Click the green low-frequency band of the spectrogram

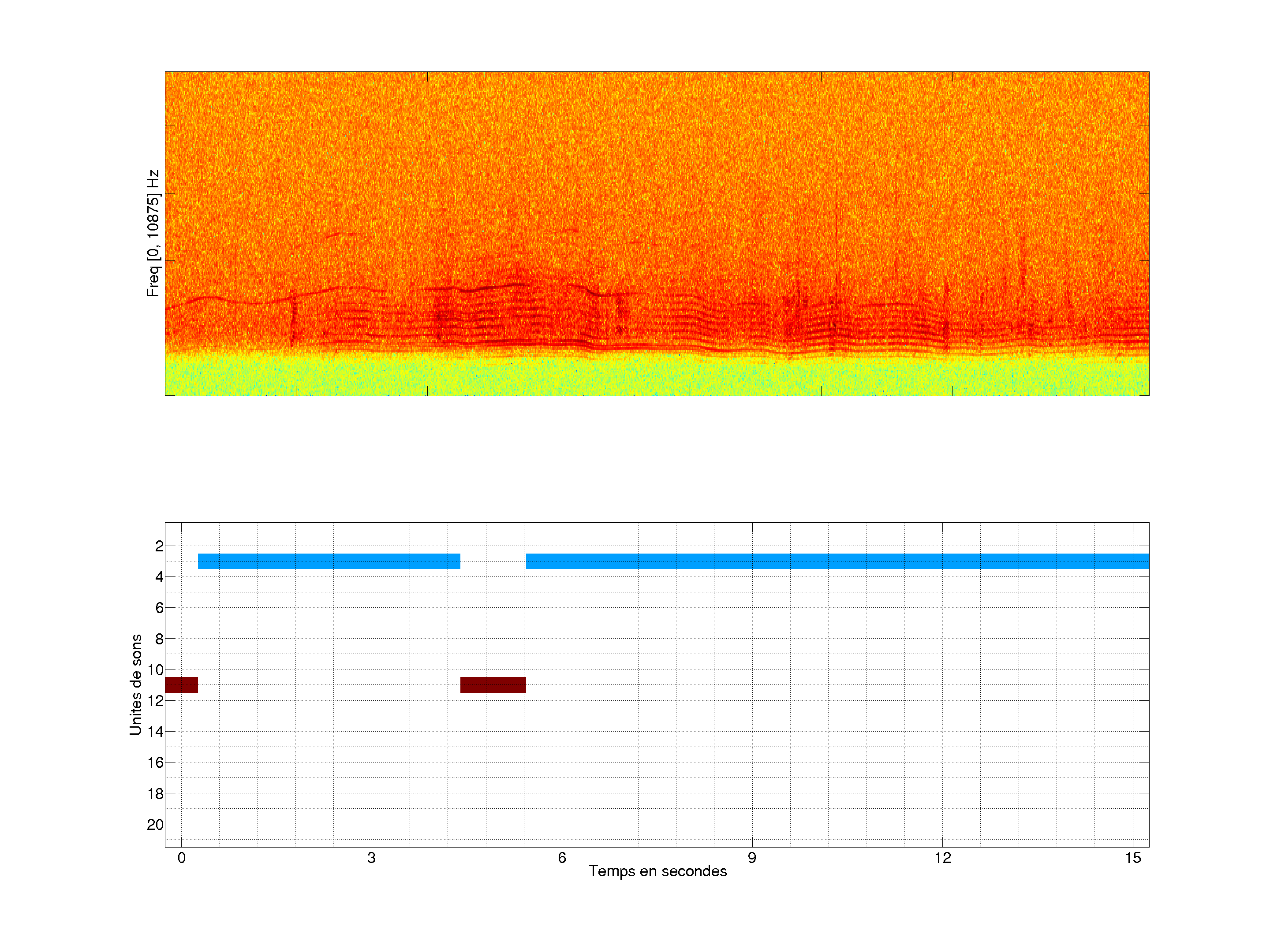coord(657,378)
